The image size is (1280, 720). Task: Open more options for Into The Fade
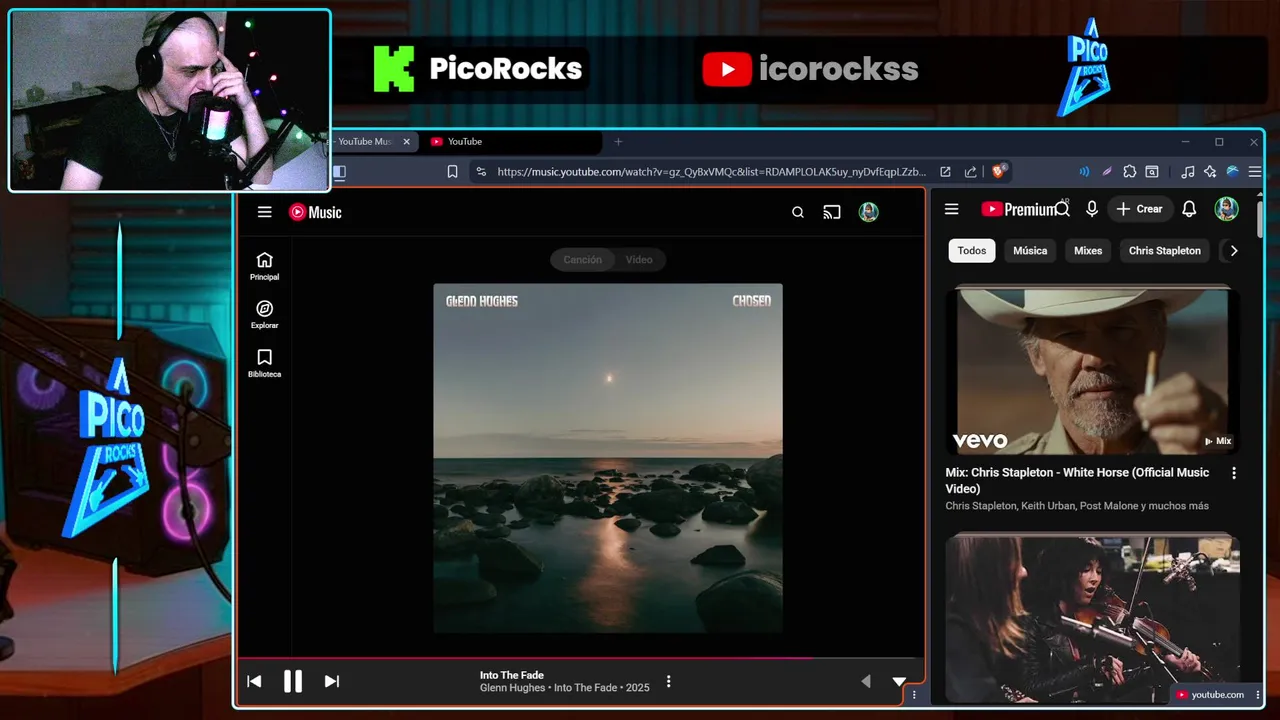(x=669, y=682)
